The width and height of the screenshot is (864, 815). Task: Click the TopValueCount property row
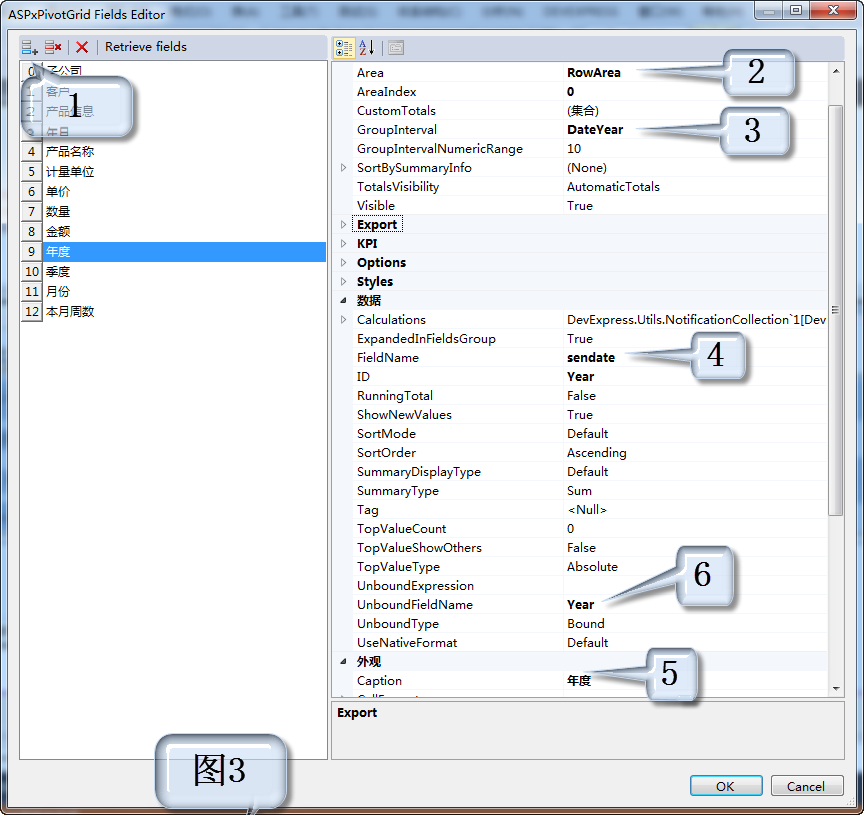coord(590,528)
